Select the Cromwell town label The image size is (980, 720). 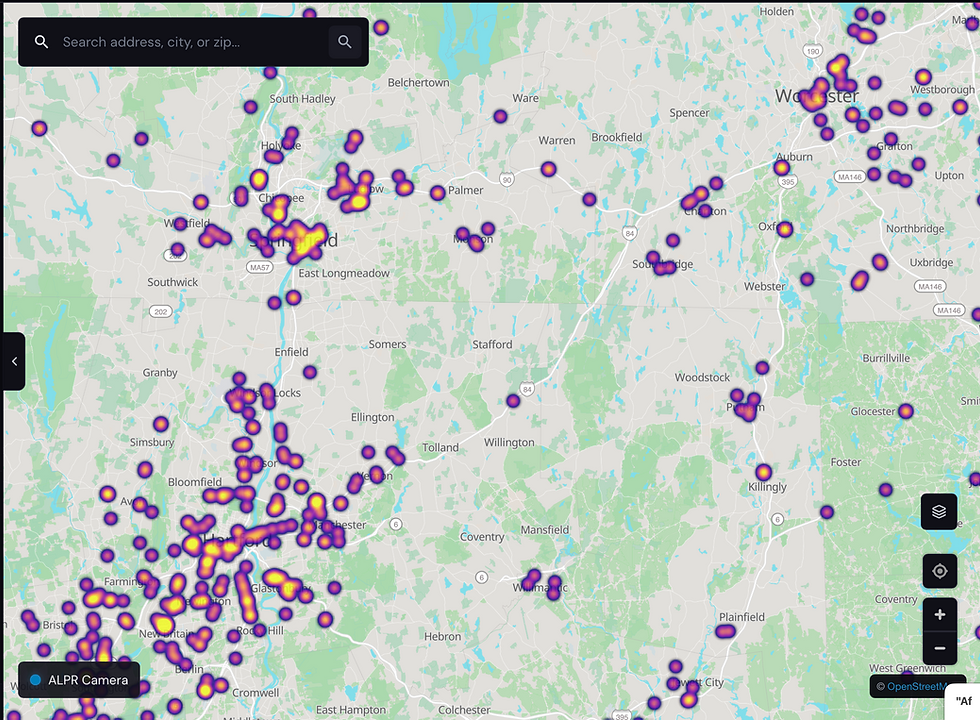tap(256, 692)
